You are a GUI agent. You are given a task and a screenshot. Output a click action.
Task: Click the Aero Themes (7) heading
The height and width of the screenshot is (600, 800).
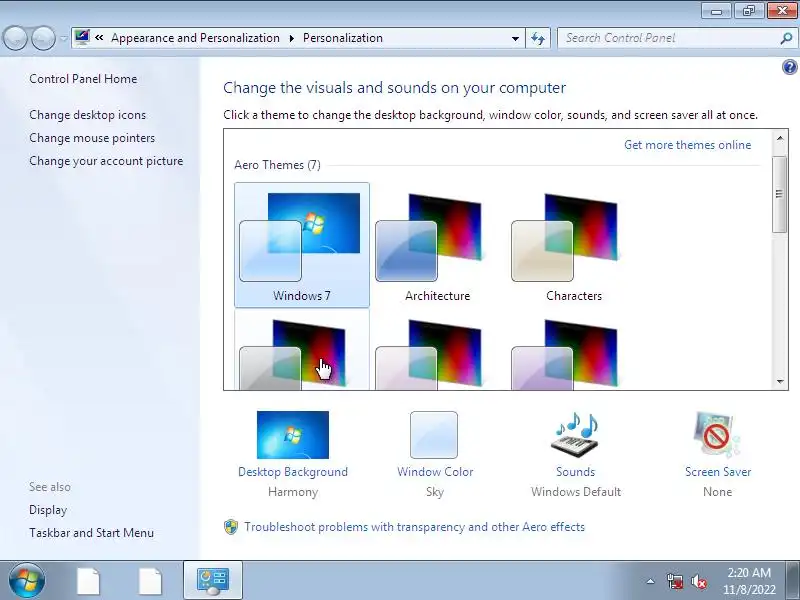coord(278,165)
